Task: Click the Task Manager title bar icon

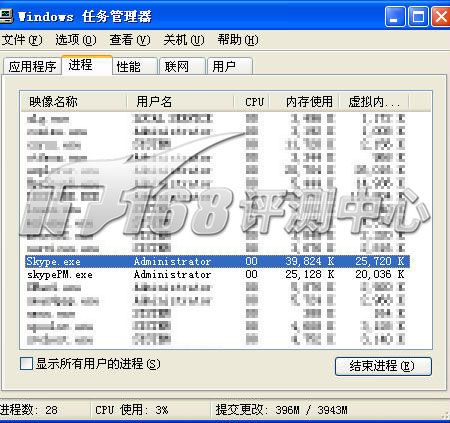Action: click(6, 16)
